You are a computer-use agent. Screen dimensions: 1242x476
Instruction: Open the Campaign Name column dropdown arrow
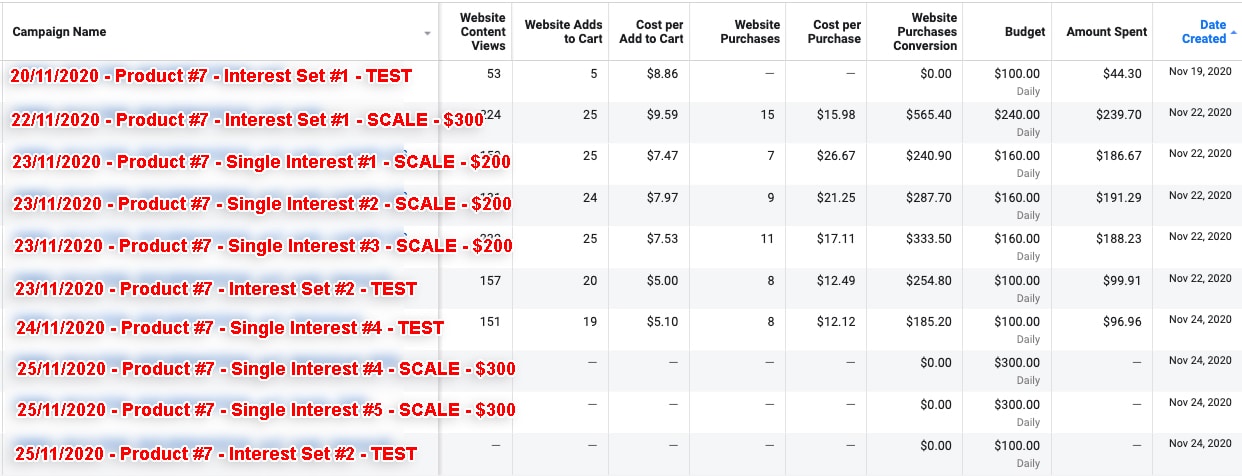tap(428, 33)
